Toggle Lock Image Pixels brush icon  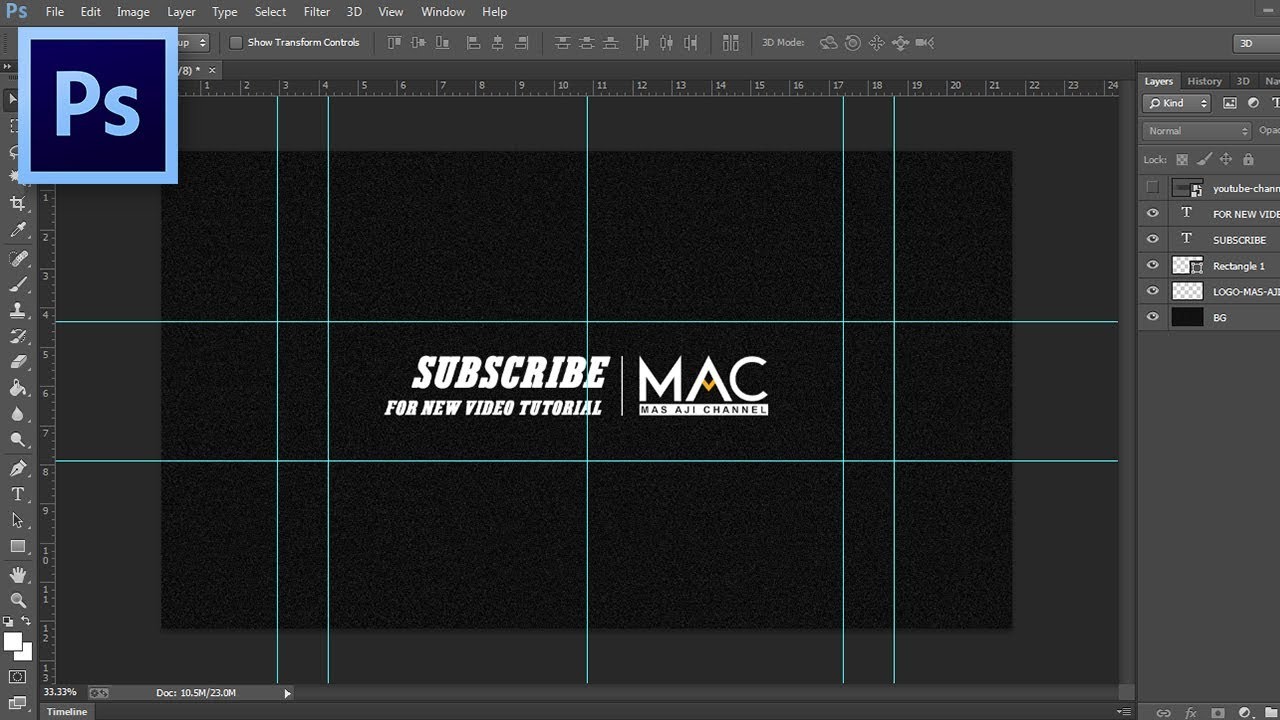click(1204, 159)
